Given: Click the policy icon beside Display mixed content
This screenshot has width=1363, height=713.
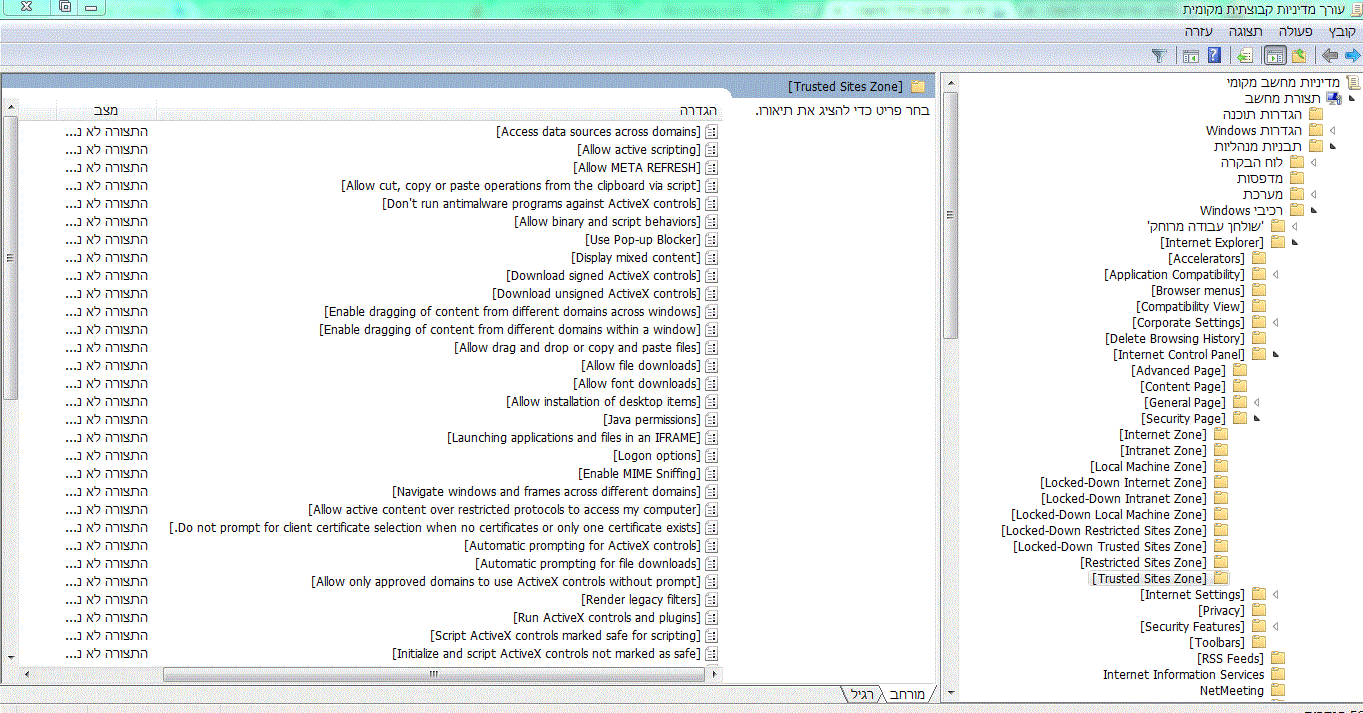Looking at the screenshot, I should point(712,258).
